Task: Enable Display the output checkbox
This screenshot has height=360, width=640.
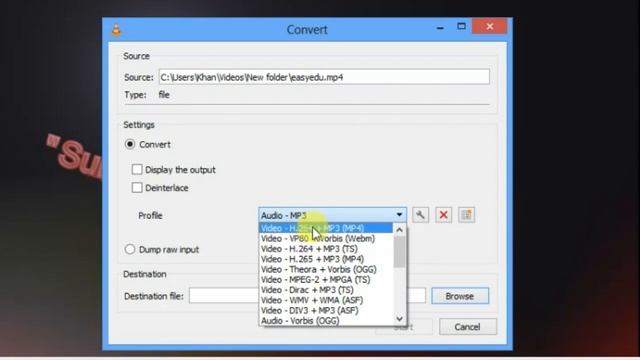Action: pyautogui.click(x=137, y=169)
